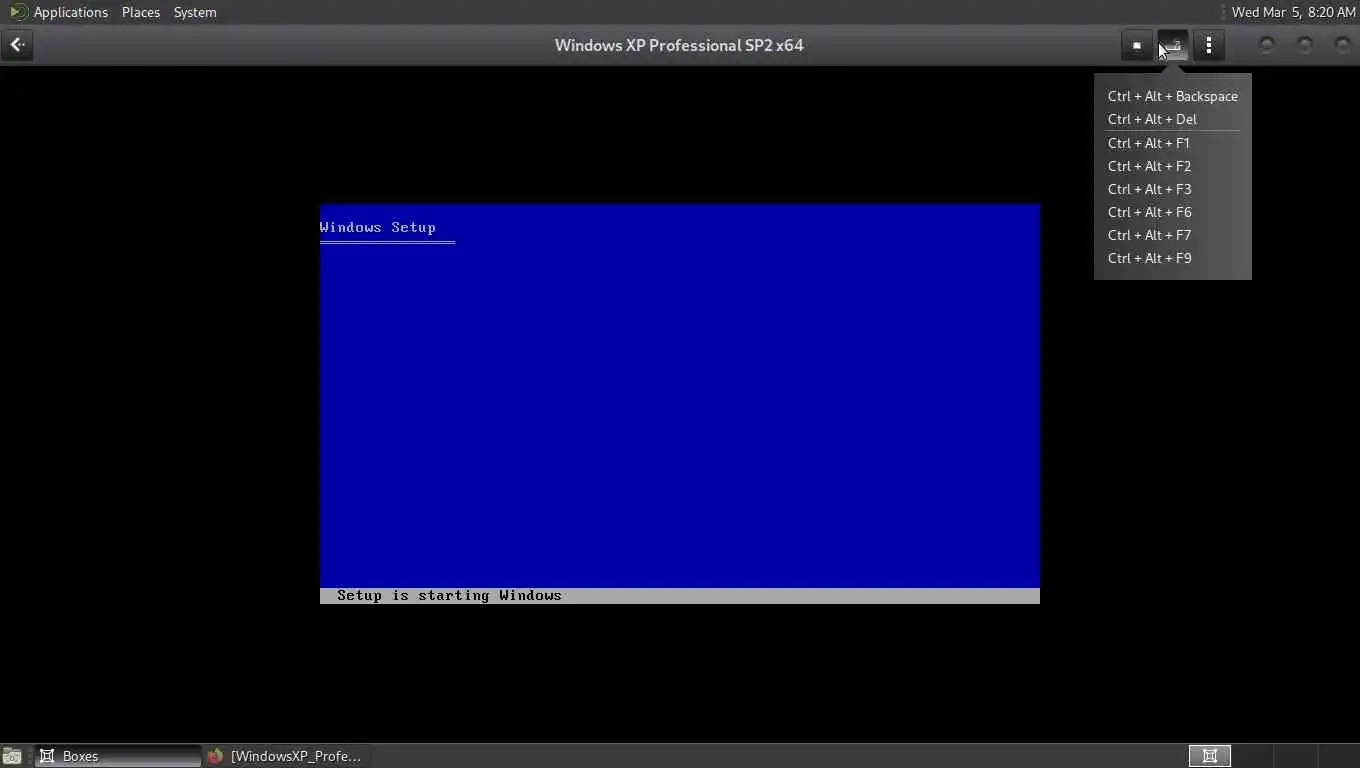Image resolution: width=1360 pixels, height=768 pixels.
Task: Open the three-dot actions menu
Action: point(1209,45)
